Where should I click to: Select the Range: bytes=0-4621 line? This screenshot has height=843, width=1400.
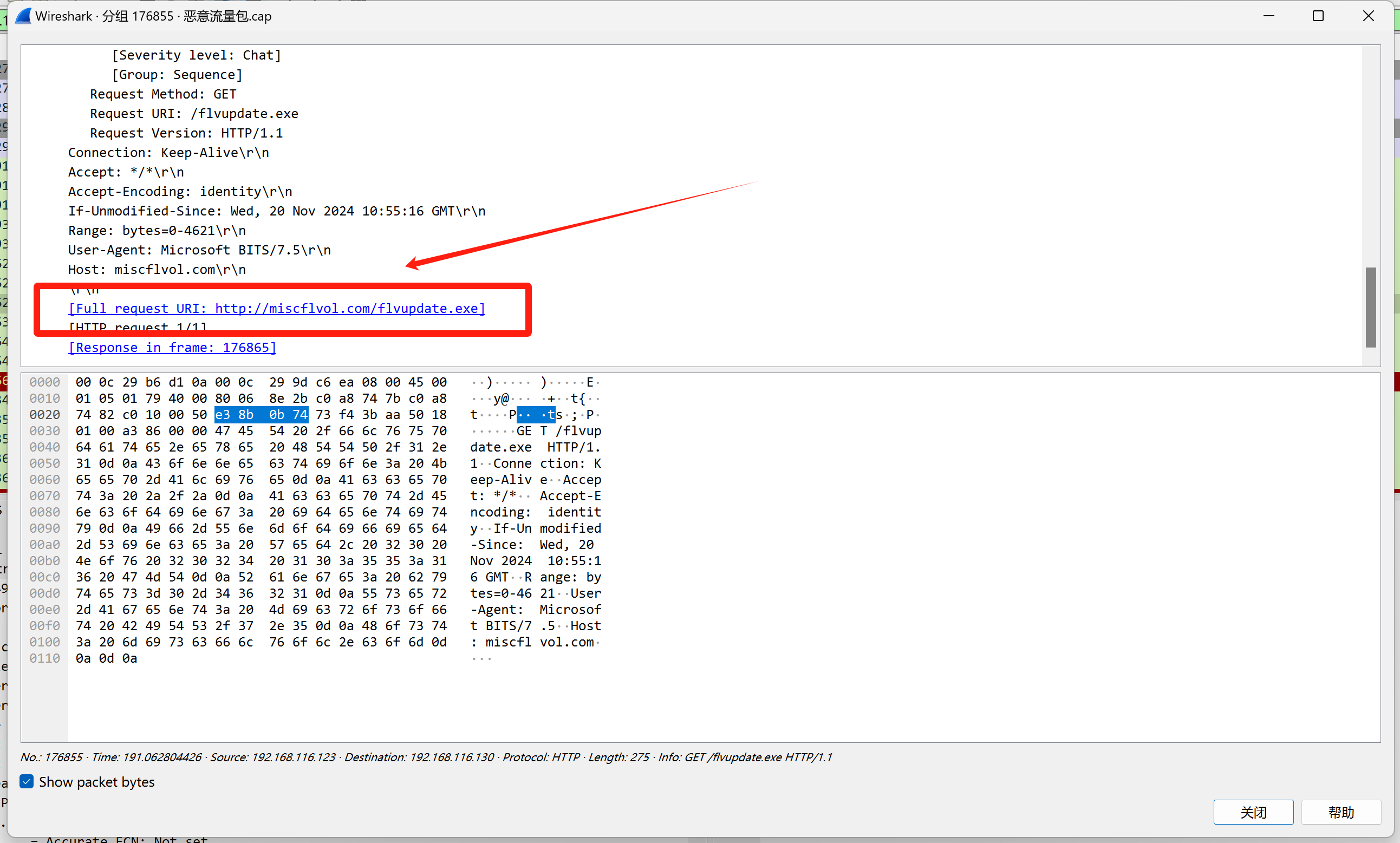[x=157, y=231]
